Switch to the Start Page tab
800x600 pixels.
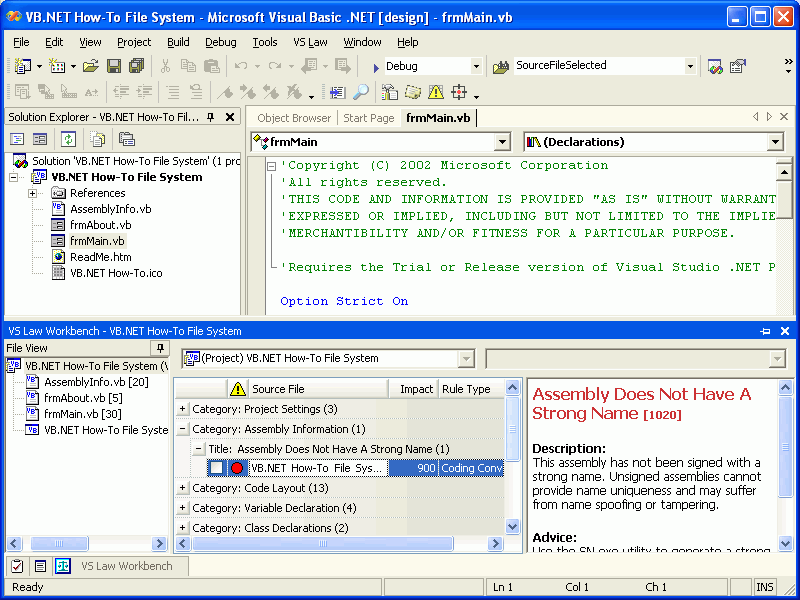[369, 118]
